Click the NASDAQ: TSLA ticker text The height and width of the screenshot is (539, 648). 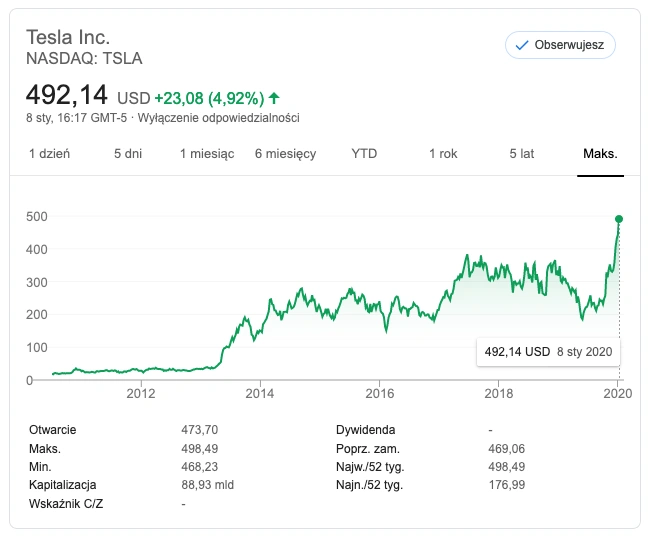[84, 58]
